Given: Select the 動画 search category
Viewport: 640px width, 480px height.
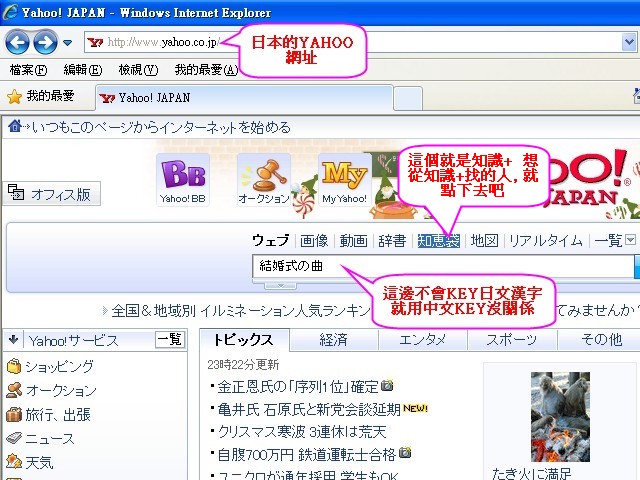Looking at the screenshot, I should point(353,240).
